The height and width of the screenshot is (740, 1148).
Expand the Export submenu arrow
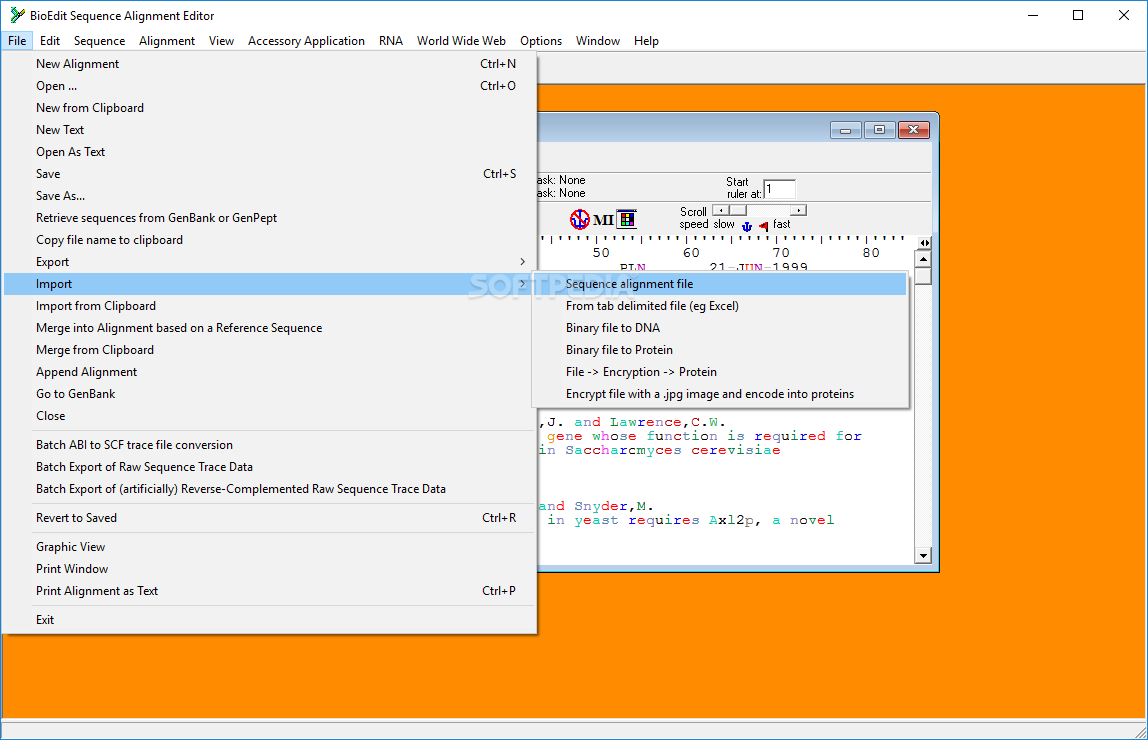522,262
